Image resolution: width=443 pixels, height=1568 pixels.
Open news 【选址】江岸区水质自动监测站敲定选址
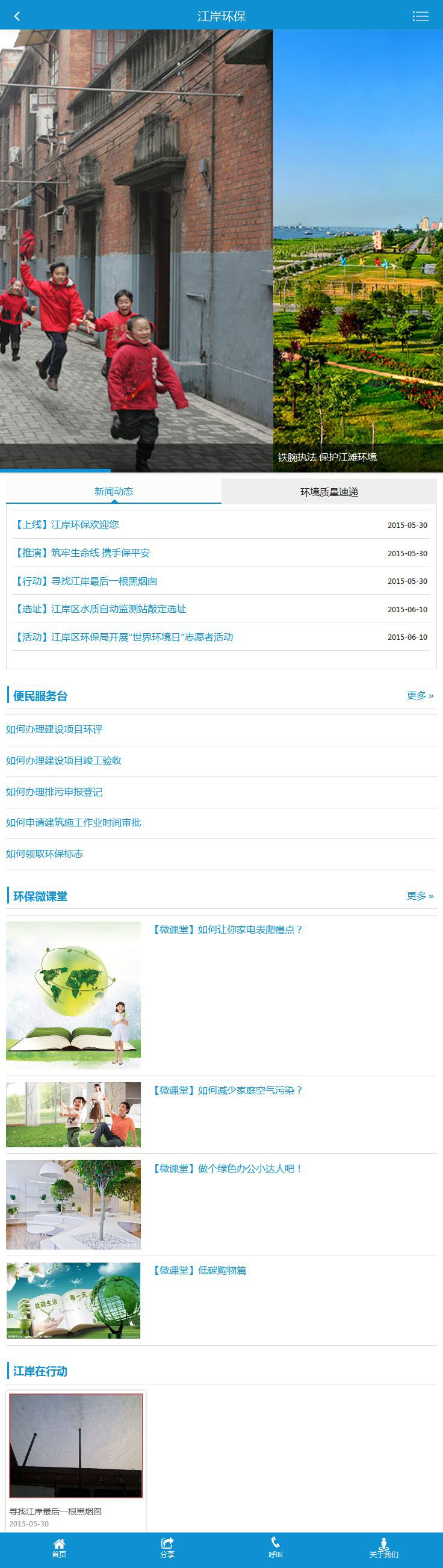pyautogui.click(x=99, y=609)
